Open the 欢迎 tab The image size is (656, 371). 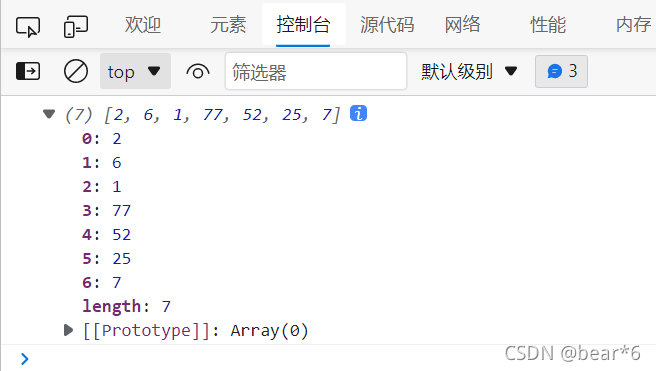tap(143, 25)
